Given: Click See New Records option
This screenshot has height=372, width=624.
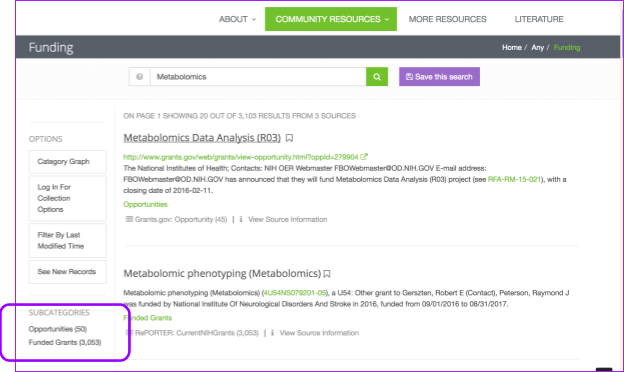Looking at the screenshot, I should point(68,272).
